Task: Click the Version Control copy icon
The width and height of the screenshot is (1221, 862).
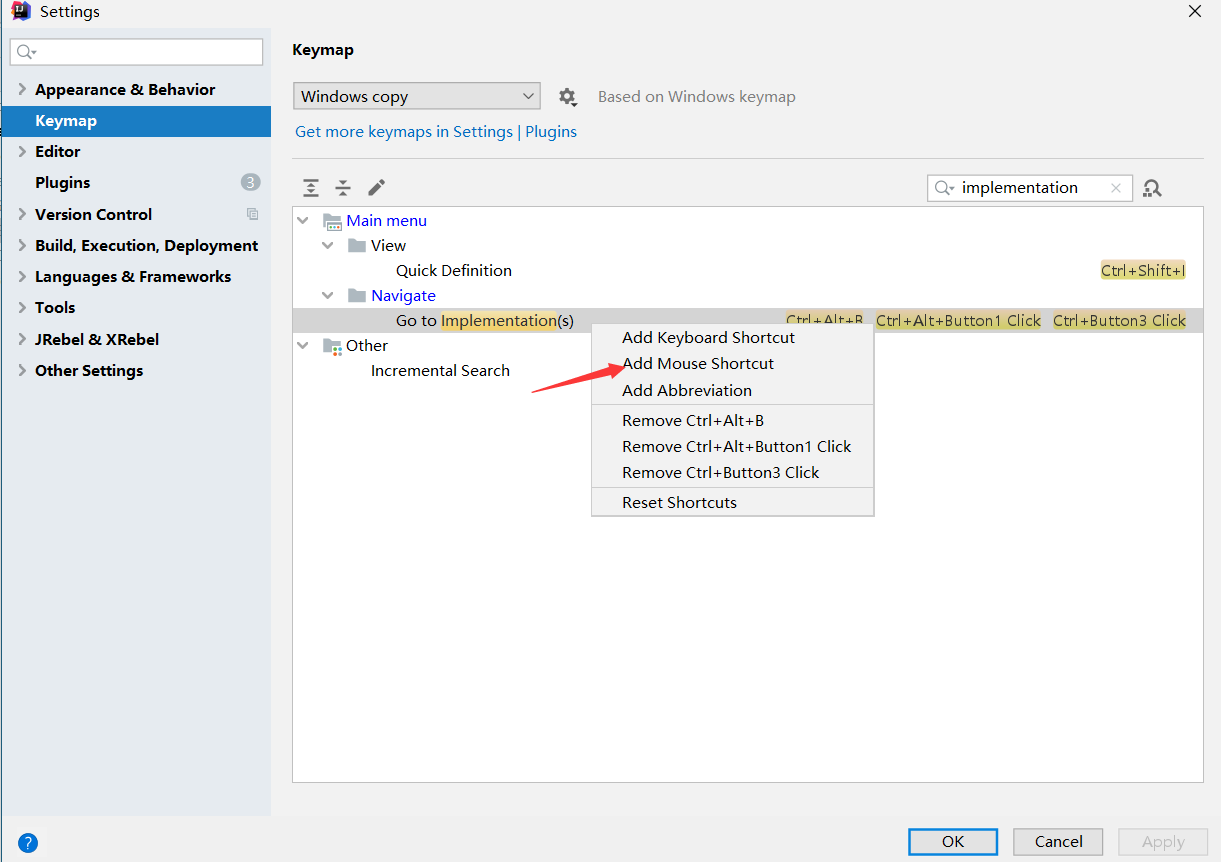Action: [x=252, y=214]
